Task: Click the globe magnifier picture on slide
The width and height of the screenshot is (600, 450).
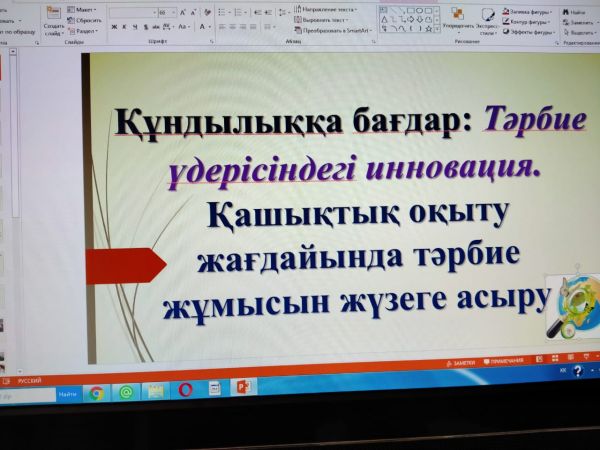Action: tap(573, 306)
